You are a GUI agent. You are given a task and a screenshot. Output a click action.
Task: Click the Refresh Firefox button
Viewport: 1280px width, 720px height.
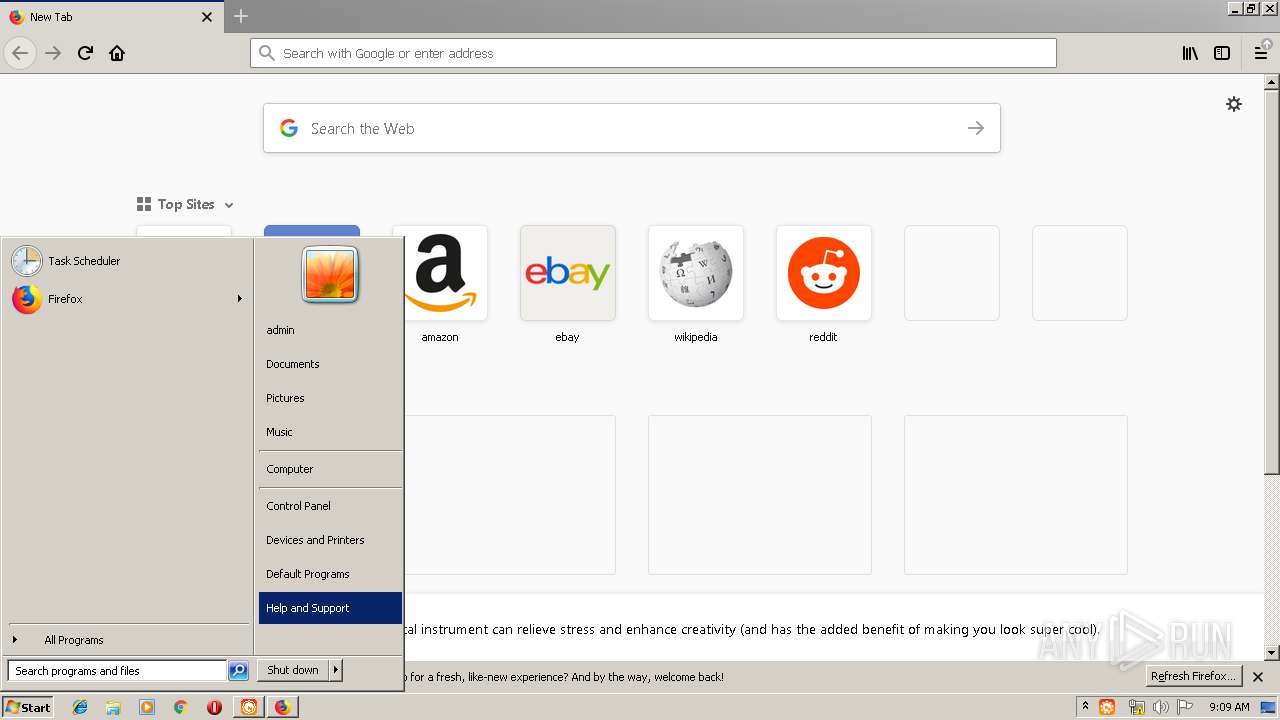(1194, 676)
